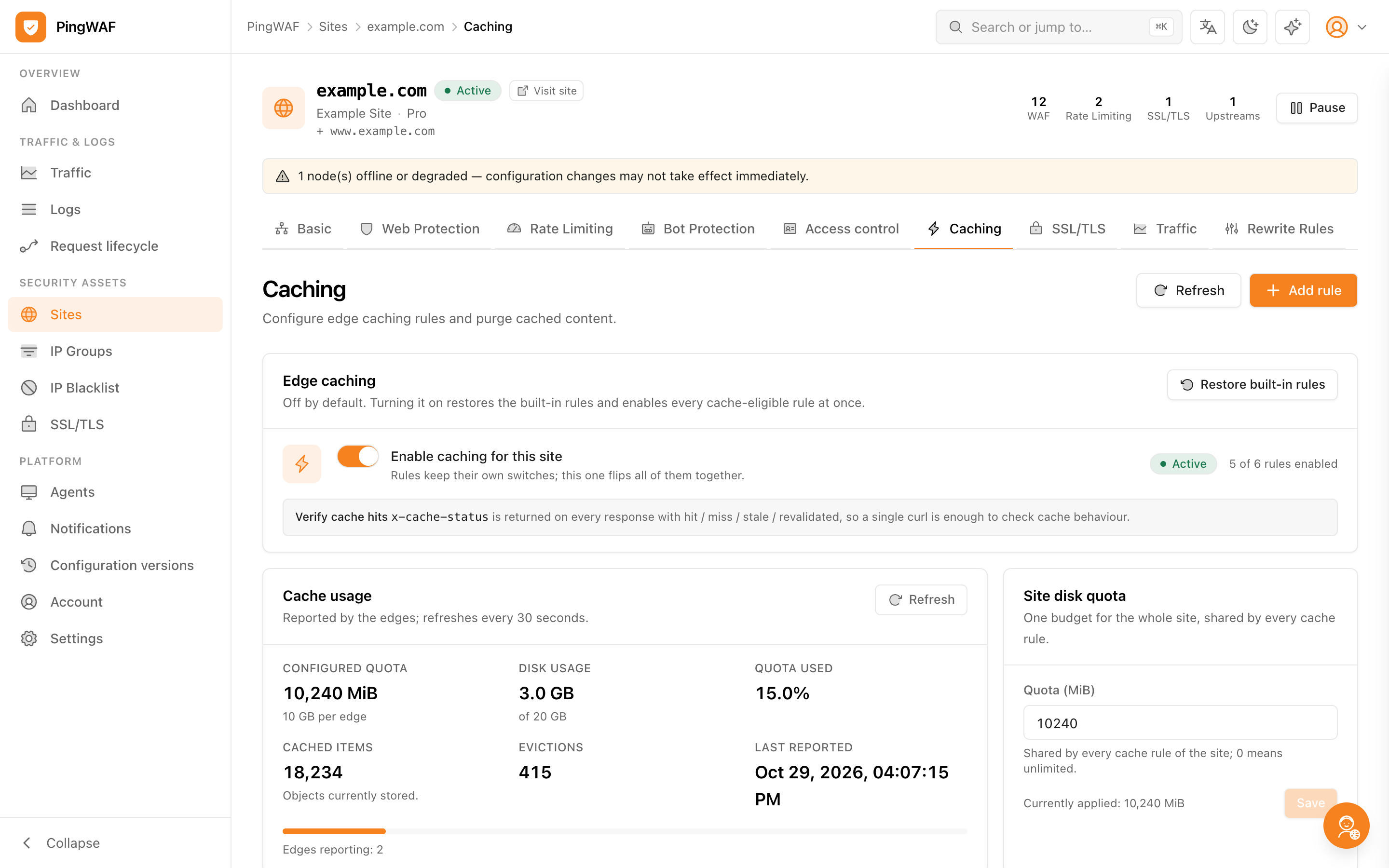
Task: Open Account in the sidebar
Action: click(x=115, y=602)
